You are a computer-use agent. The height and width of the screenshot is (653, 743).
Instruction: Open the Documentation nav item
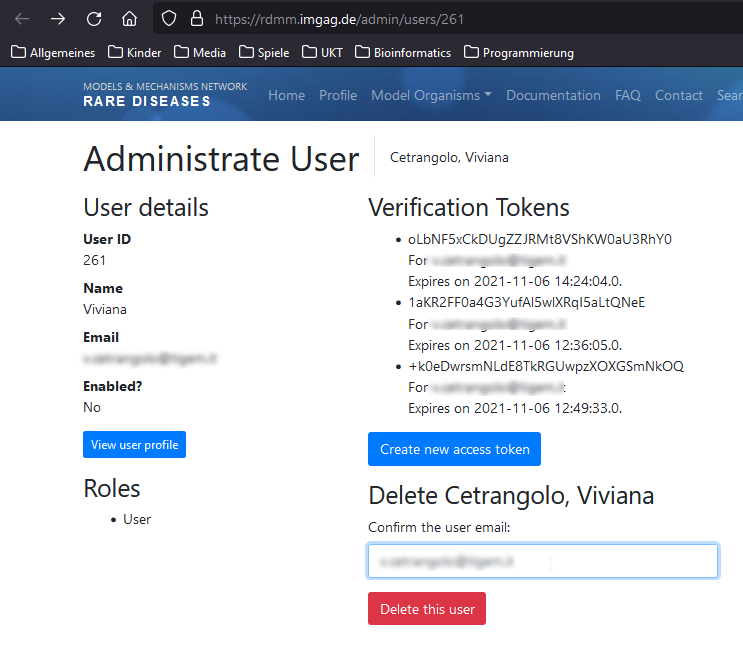click(553, 95)
